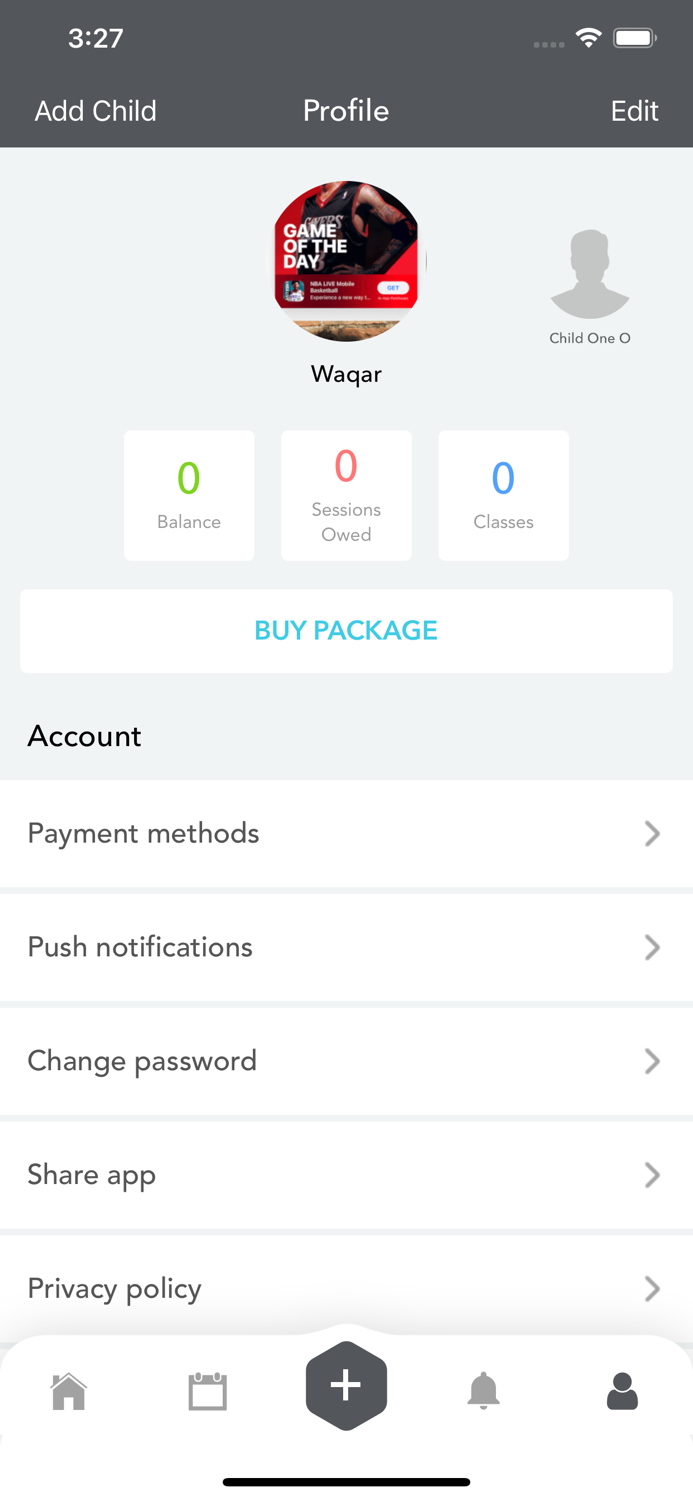View the Balance card
The width and height of the screenshot is (693, 1500).
(x=189, y=495)
